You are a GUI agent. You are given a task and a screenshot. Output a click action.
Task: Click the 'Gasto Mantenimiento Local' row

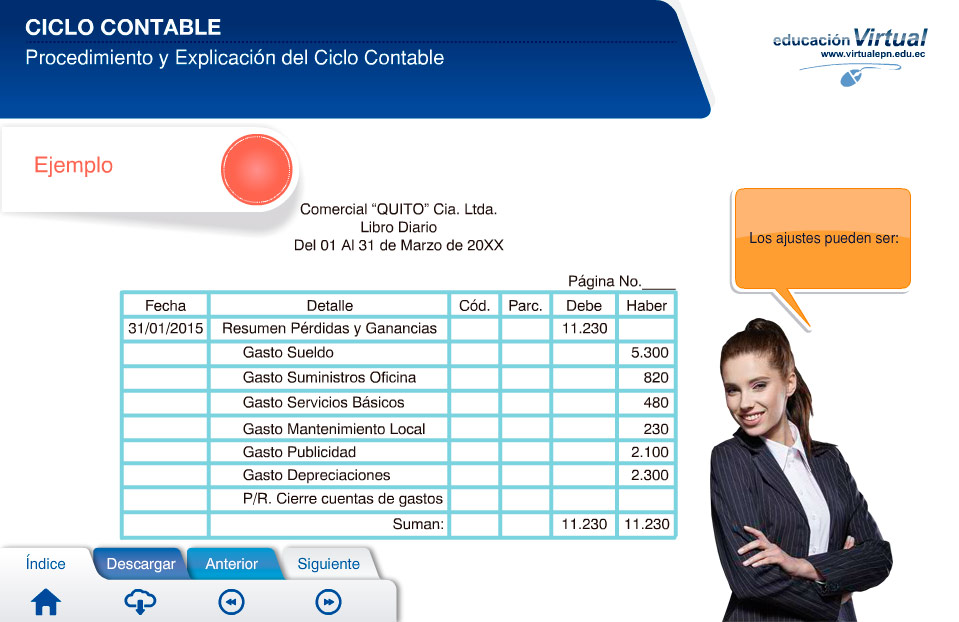(x=399, y=429)
